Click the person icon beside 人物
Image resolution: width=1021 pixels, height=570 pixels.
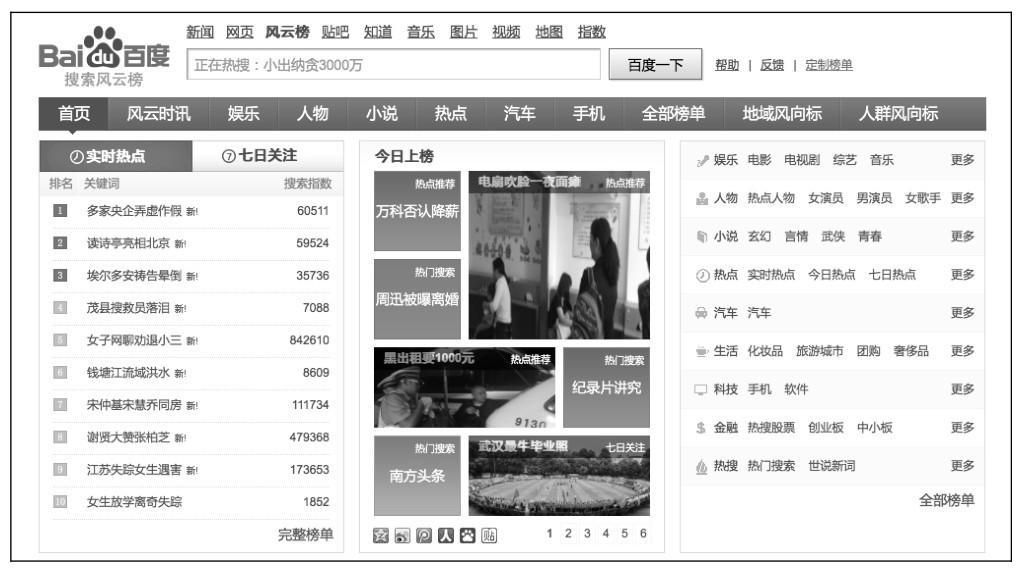click(x=702, y=199)
